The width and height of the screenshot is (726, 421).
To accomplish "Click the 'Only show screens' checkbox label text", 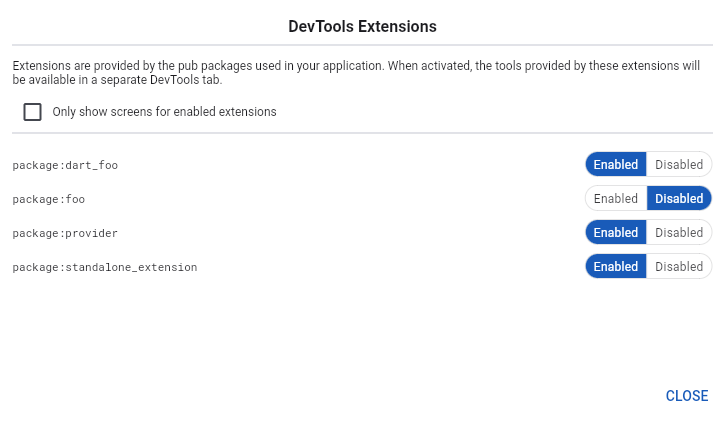I will (x=164, y=112).
